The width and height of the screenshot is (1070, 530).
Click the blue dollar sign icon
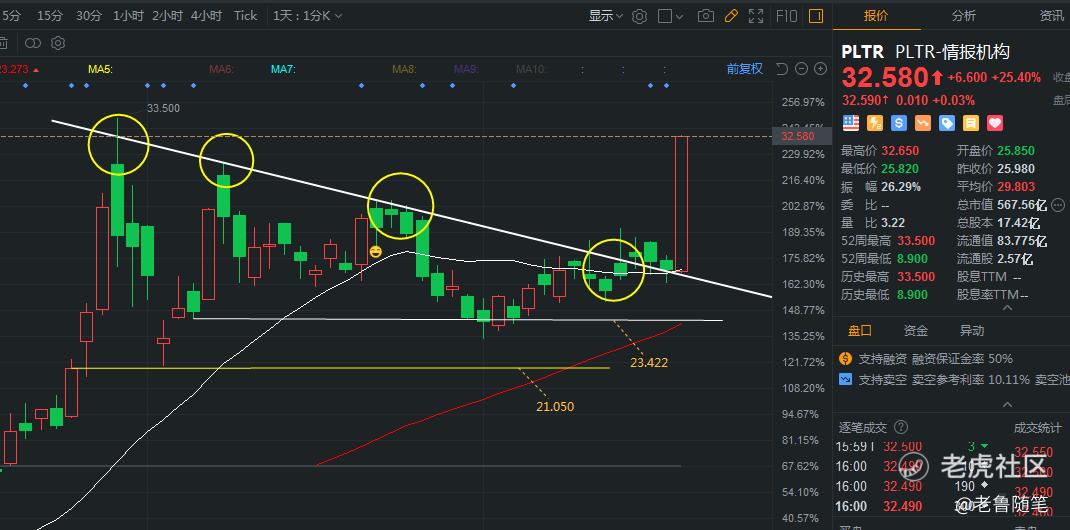pos(899,123)
